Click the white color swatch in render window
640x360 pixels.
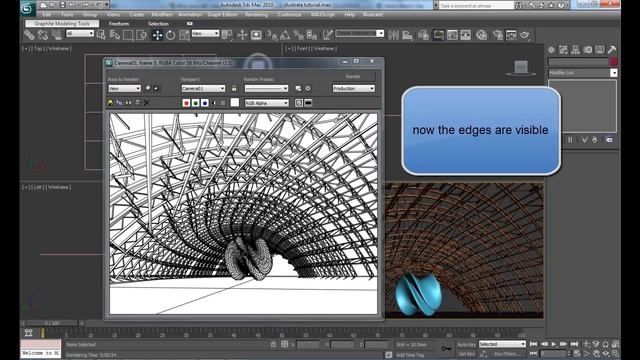[235, 102]
